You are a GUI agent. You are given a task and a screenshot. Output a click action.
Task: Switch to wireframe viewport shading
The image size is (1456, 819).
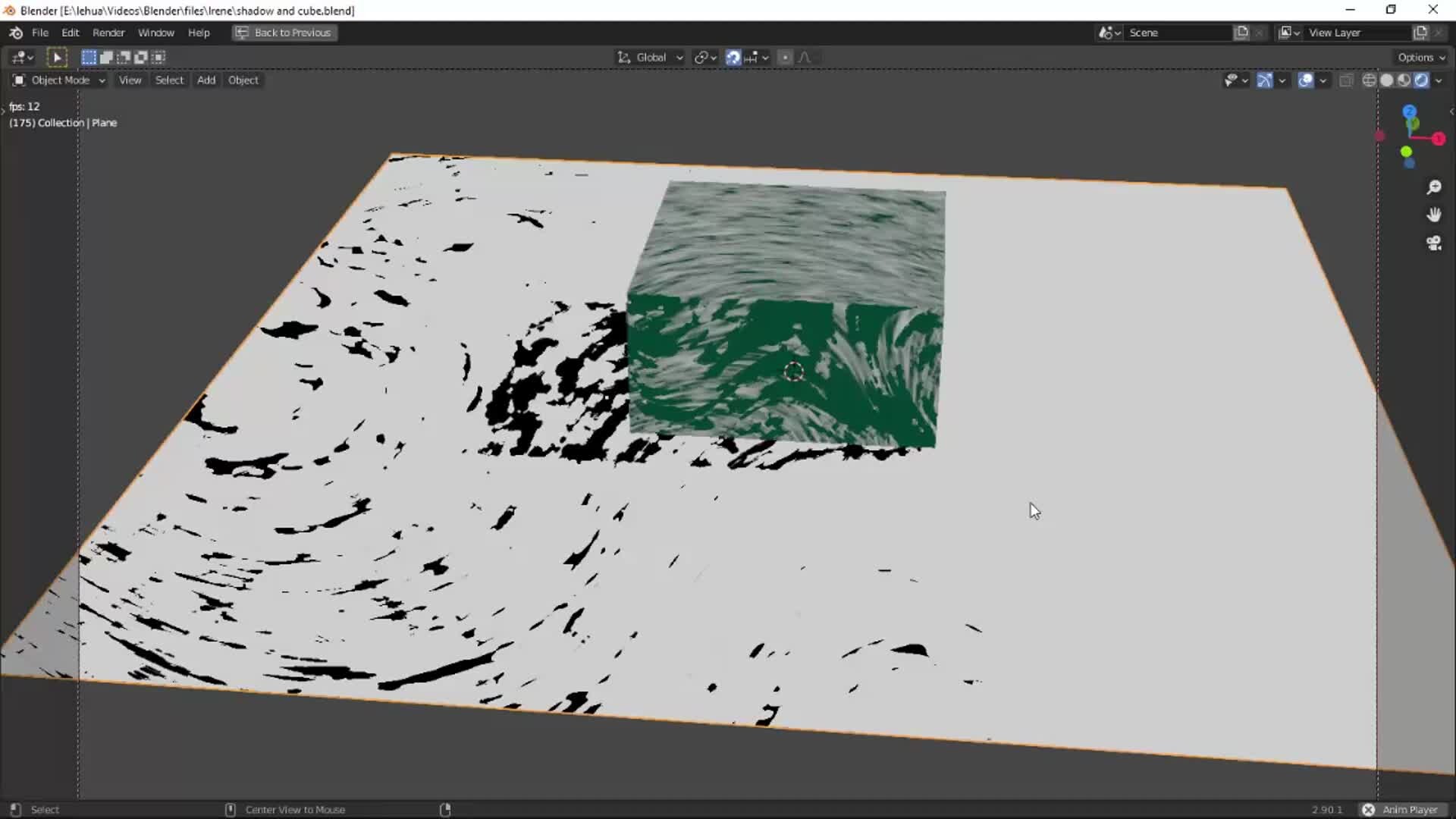1369,80
